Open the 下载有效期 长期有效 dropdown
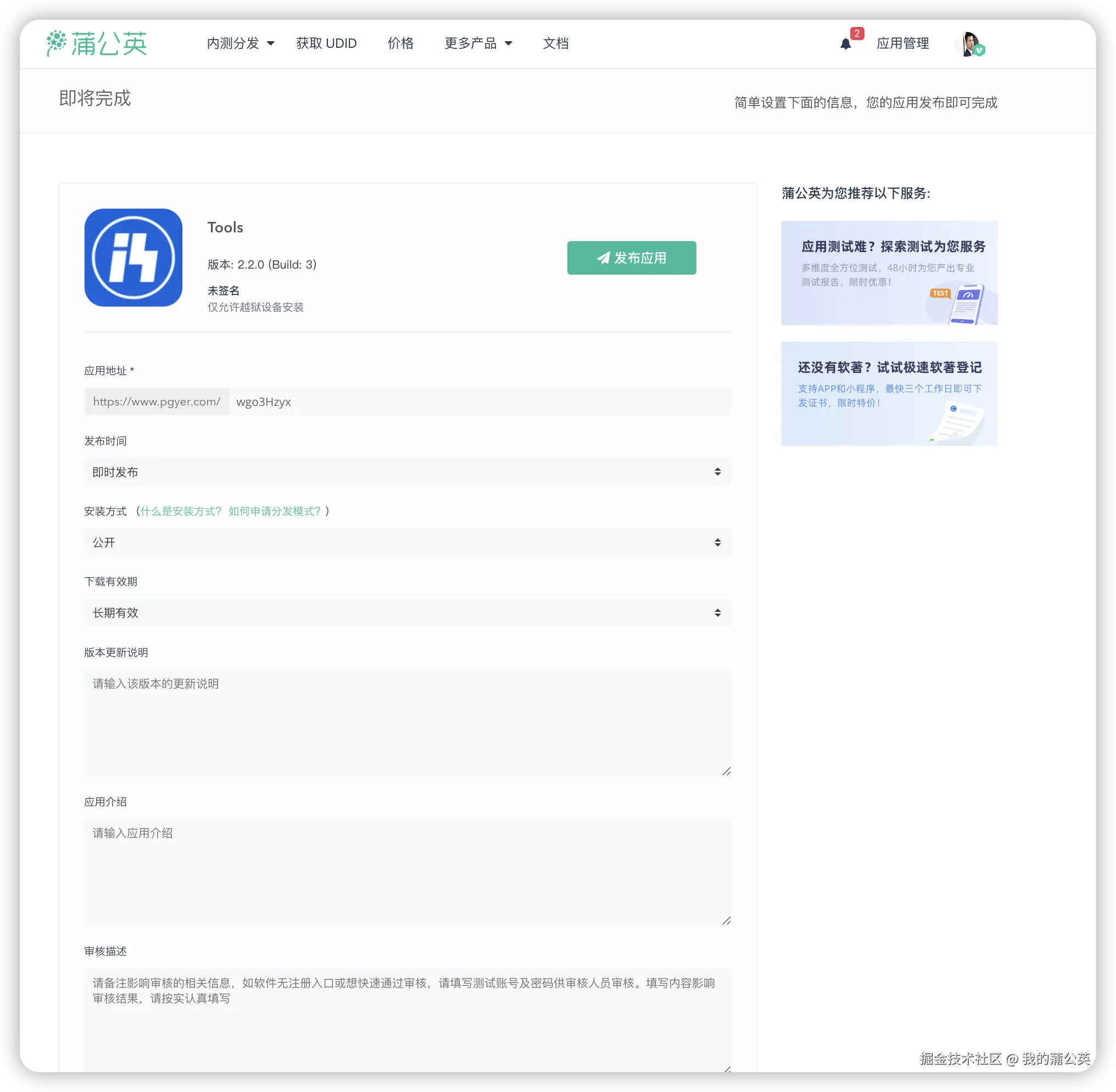The height and width of the screenshot is (1092, 1116). (x=407, y=612)
